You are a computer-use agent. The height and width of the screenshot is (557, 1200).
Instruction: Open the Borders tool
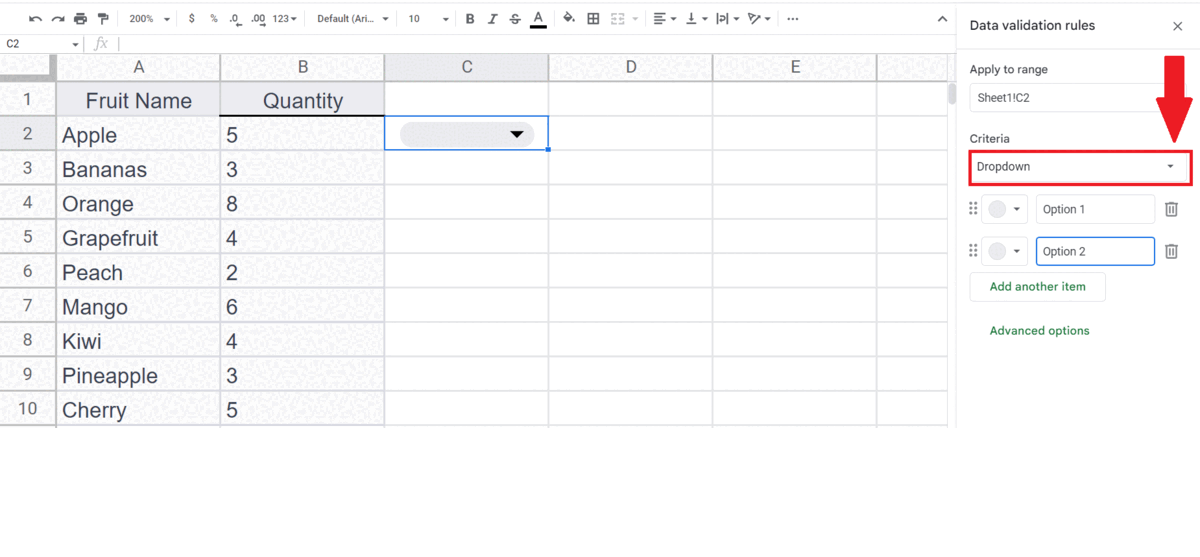pyautogui.click(x=593, y=19)
